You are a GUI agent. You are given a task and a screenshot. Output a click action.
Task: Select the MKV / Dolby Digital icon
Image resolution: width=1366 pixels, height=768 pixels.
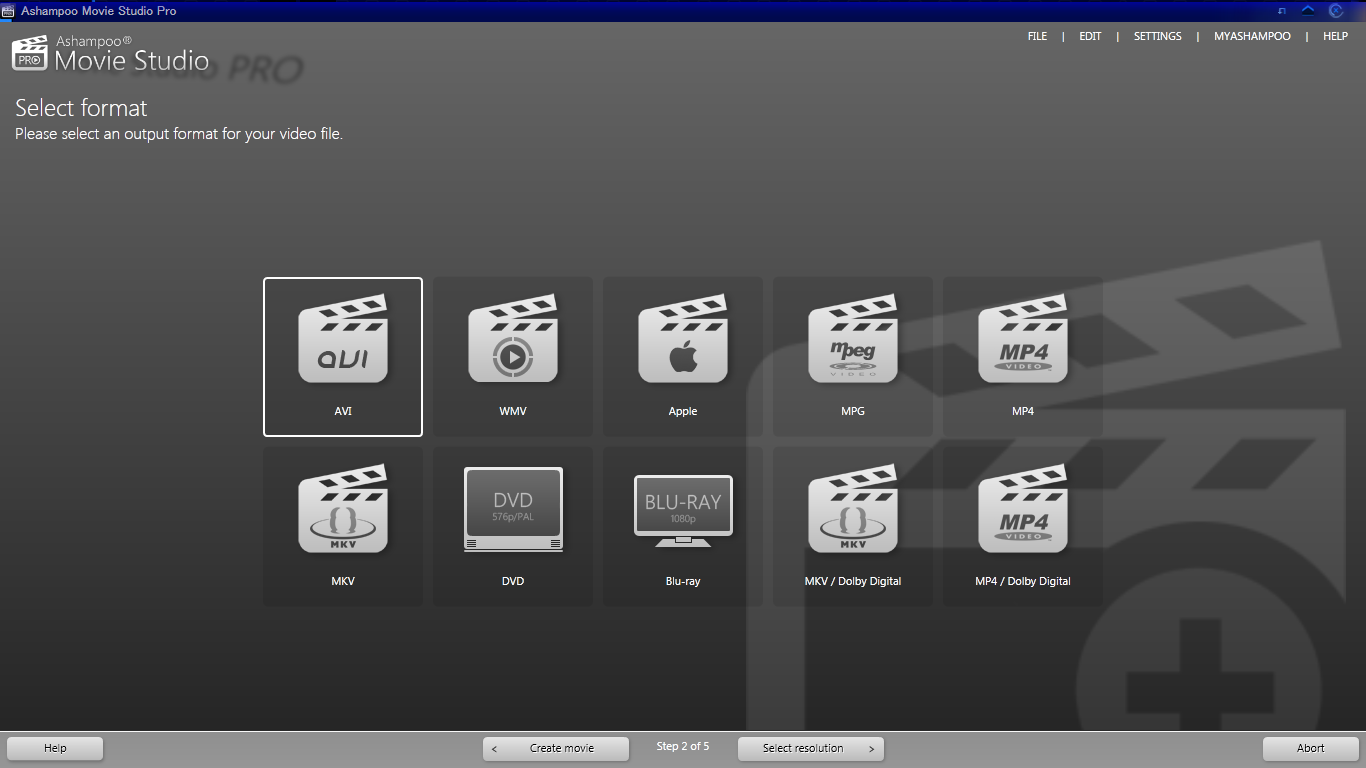[x=853, y=508]
